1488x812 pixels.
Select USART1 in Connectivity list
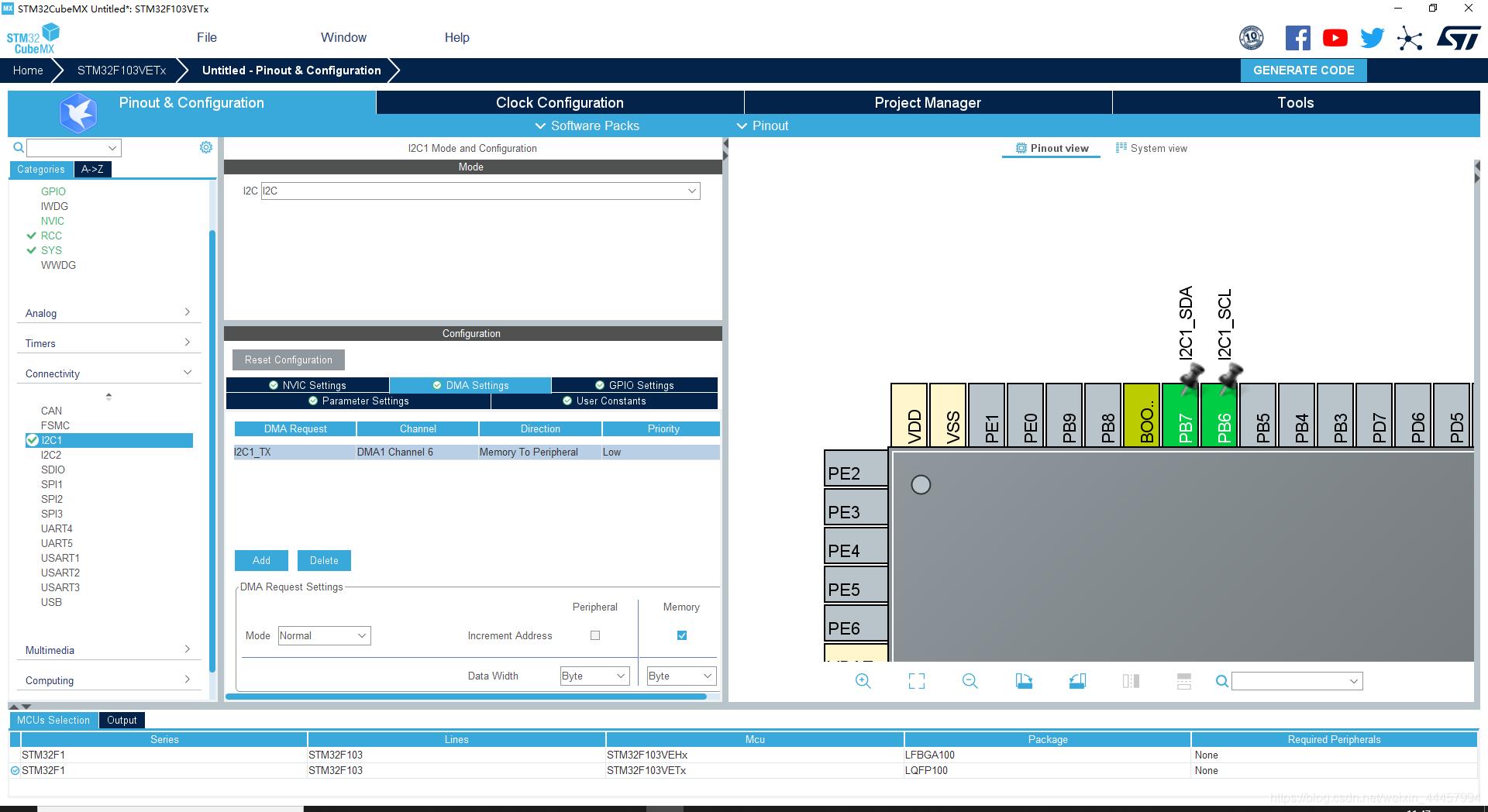click(60, 558)
